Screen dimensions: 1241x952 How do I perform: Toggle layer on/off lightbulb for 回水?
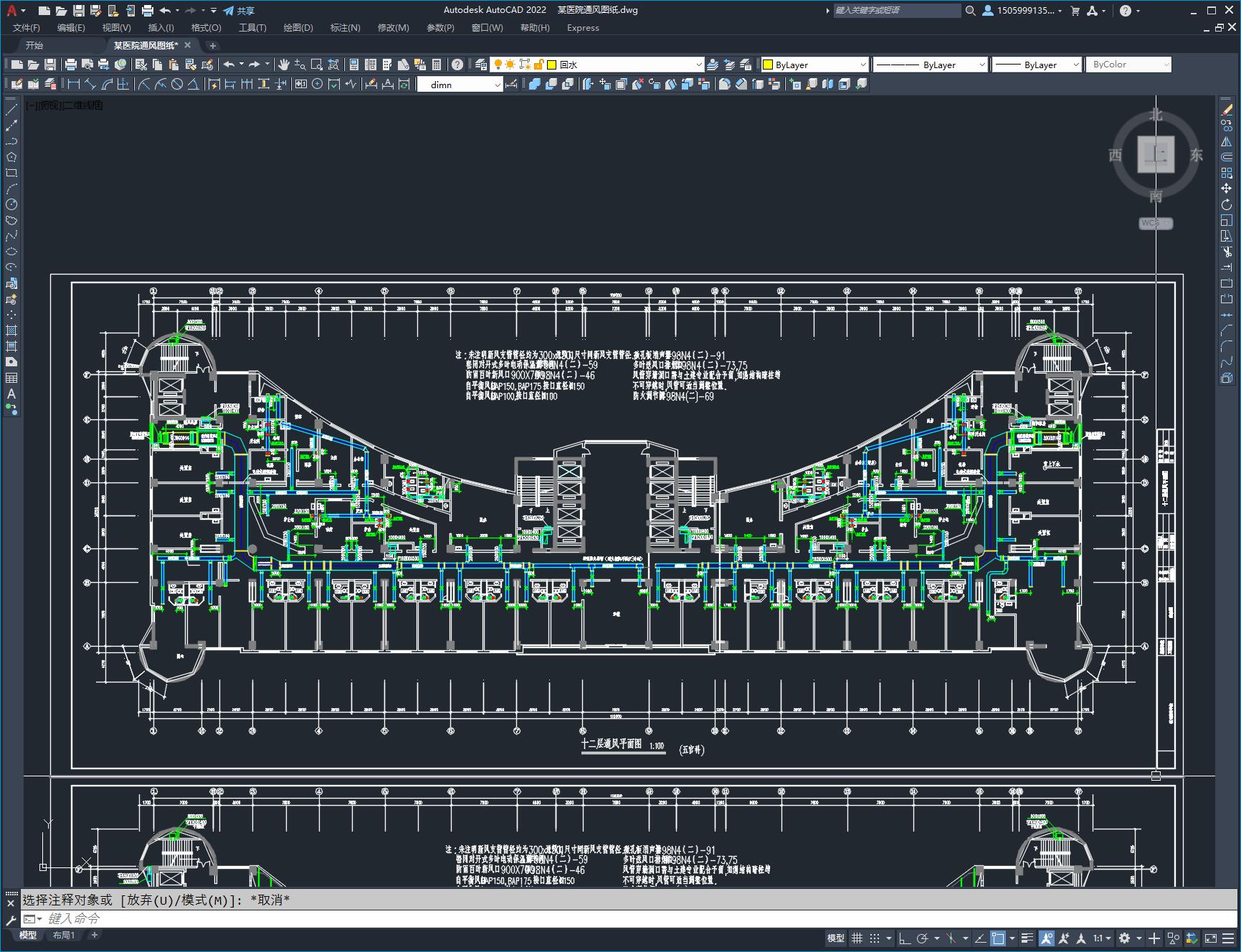coord(497,65)
